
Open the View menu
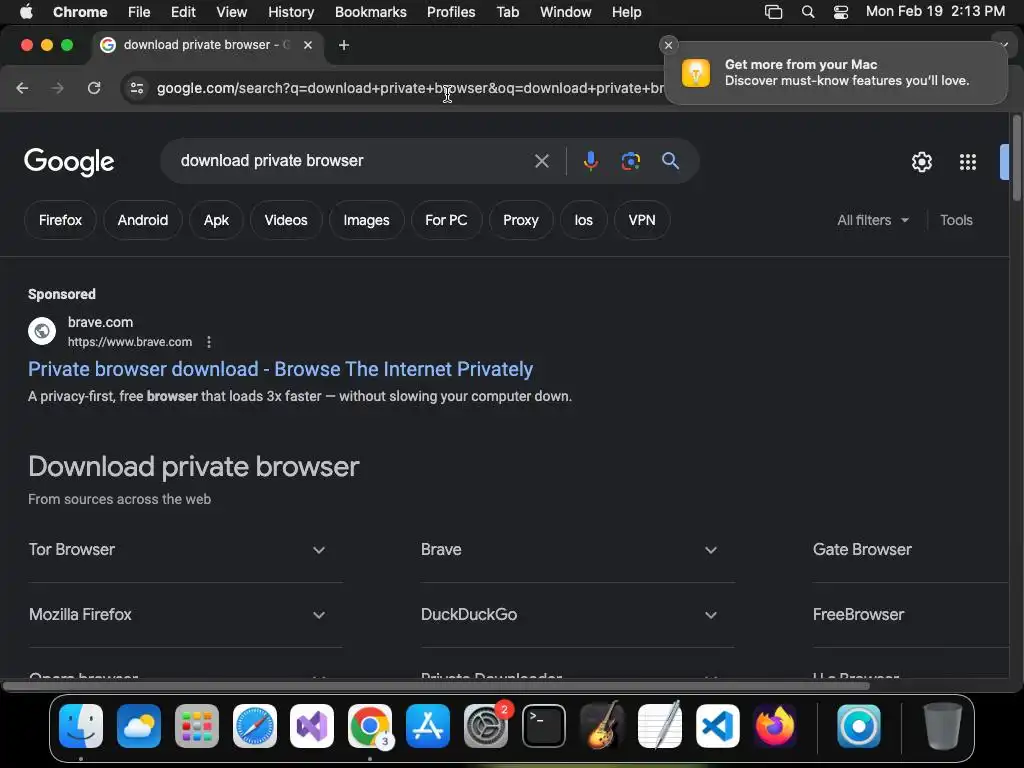click(232, 12)
